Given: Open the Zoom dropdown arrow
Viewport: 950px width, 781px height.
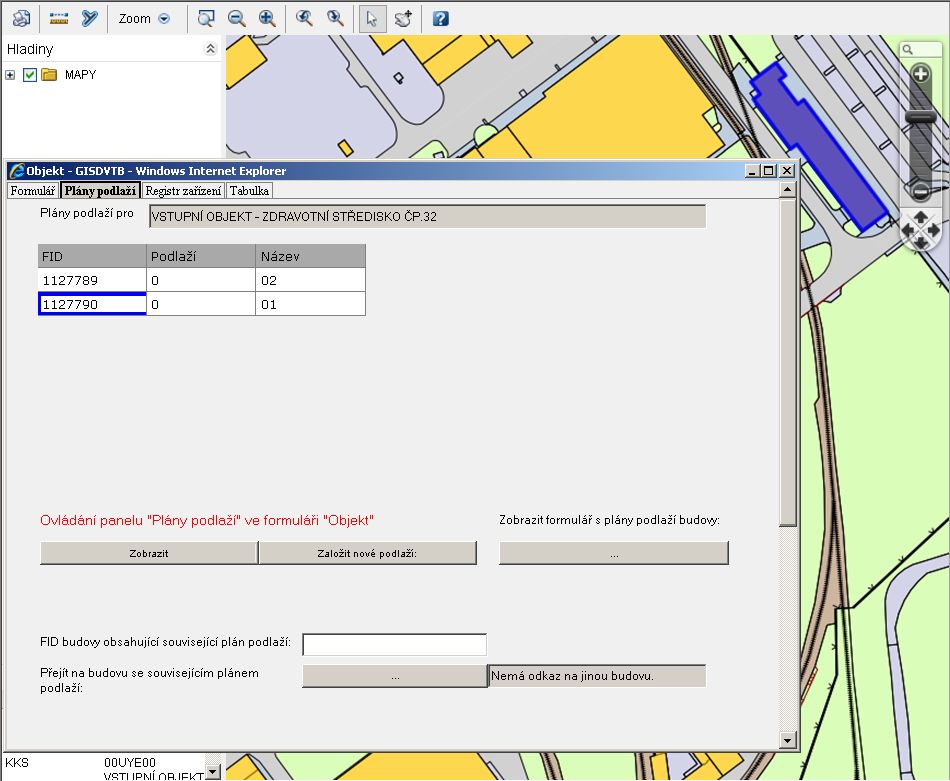Looking at the screenshot, I should [x=164, y=19].
